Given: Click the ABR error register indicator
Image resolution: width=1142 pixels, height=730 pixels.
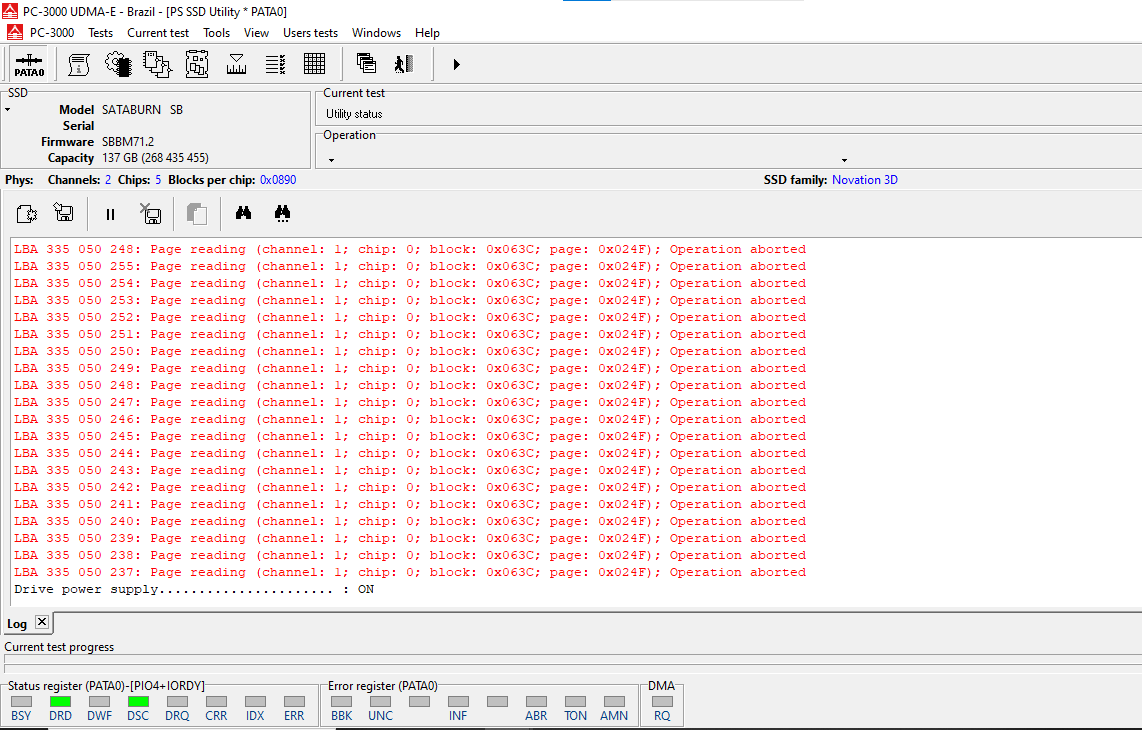Looking at the screenshot, I should (x=536, y=702).
